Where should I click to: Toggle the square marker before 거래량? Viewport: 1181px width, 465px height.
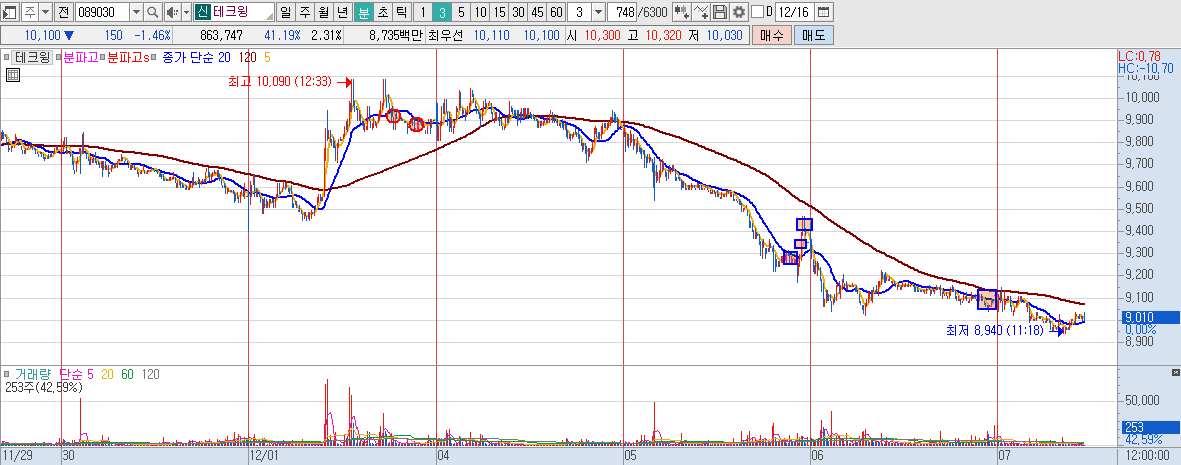click(7, 375)
